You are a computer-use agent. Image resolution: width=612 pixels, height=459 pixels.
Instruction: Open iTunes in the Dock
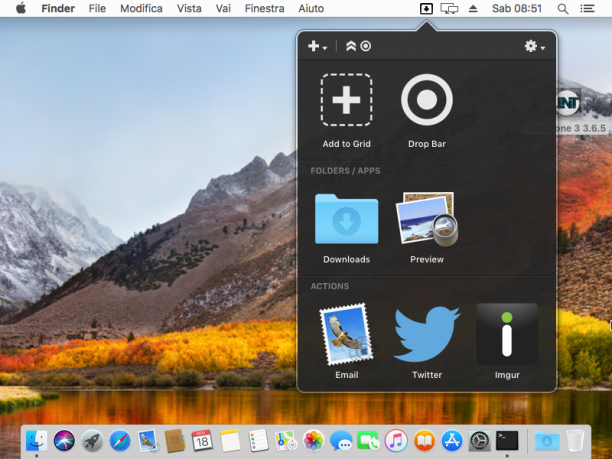coord(396,441)
